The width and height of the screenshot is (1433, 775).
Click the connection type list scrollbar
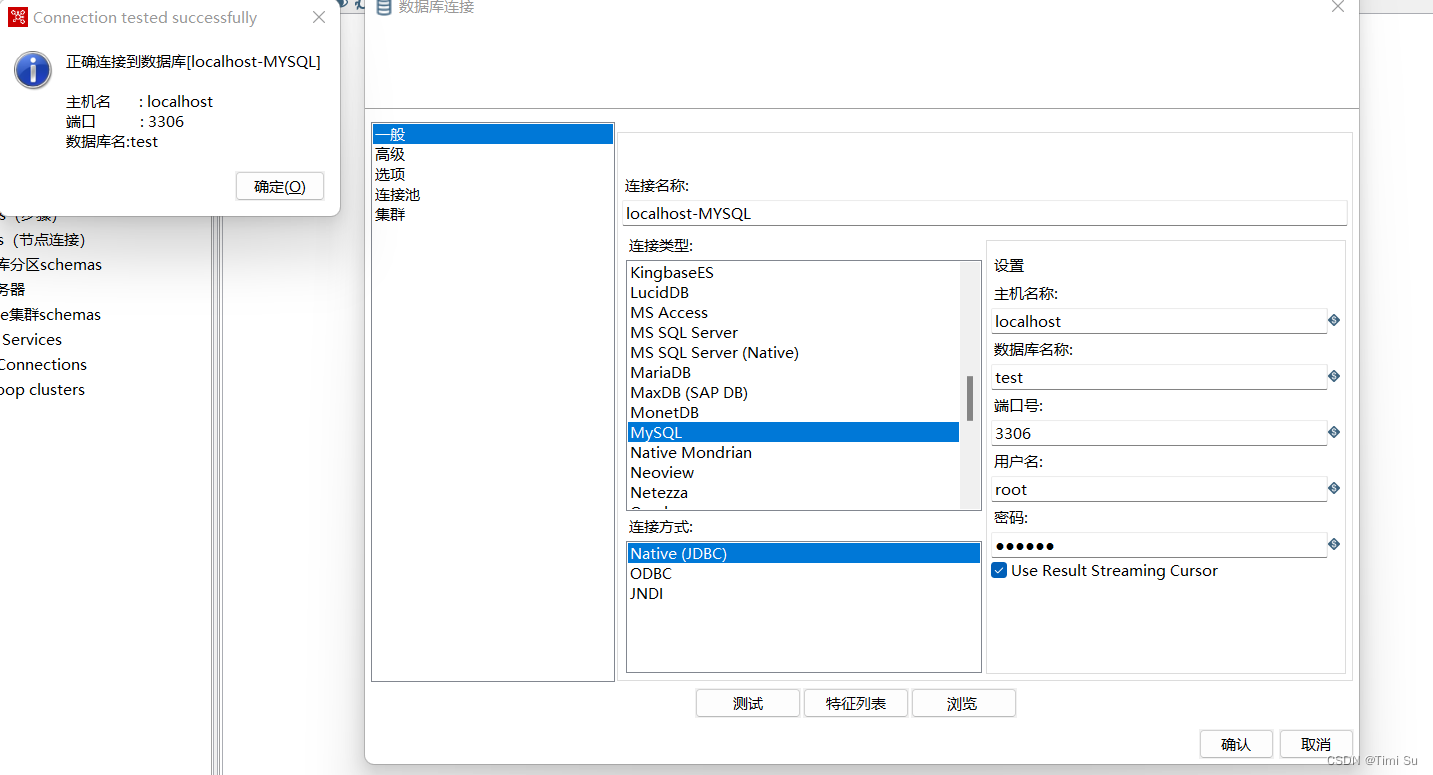(969, 397)
